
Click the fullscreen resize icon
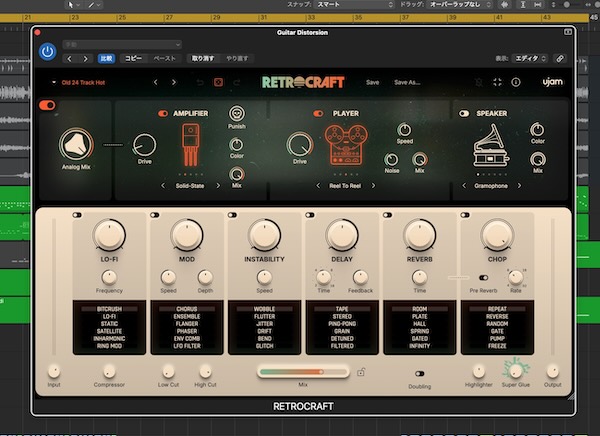(x=497, y=82)
